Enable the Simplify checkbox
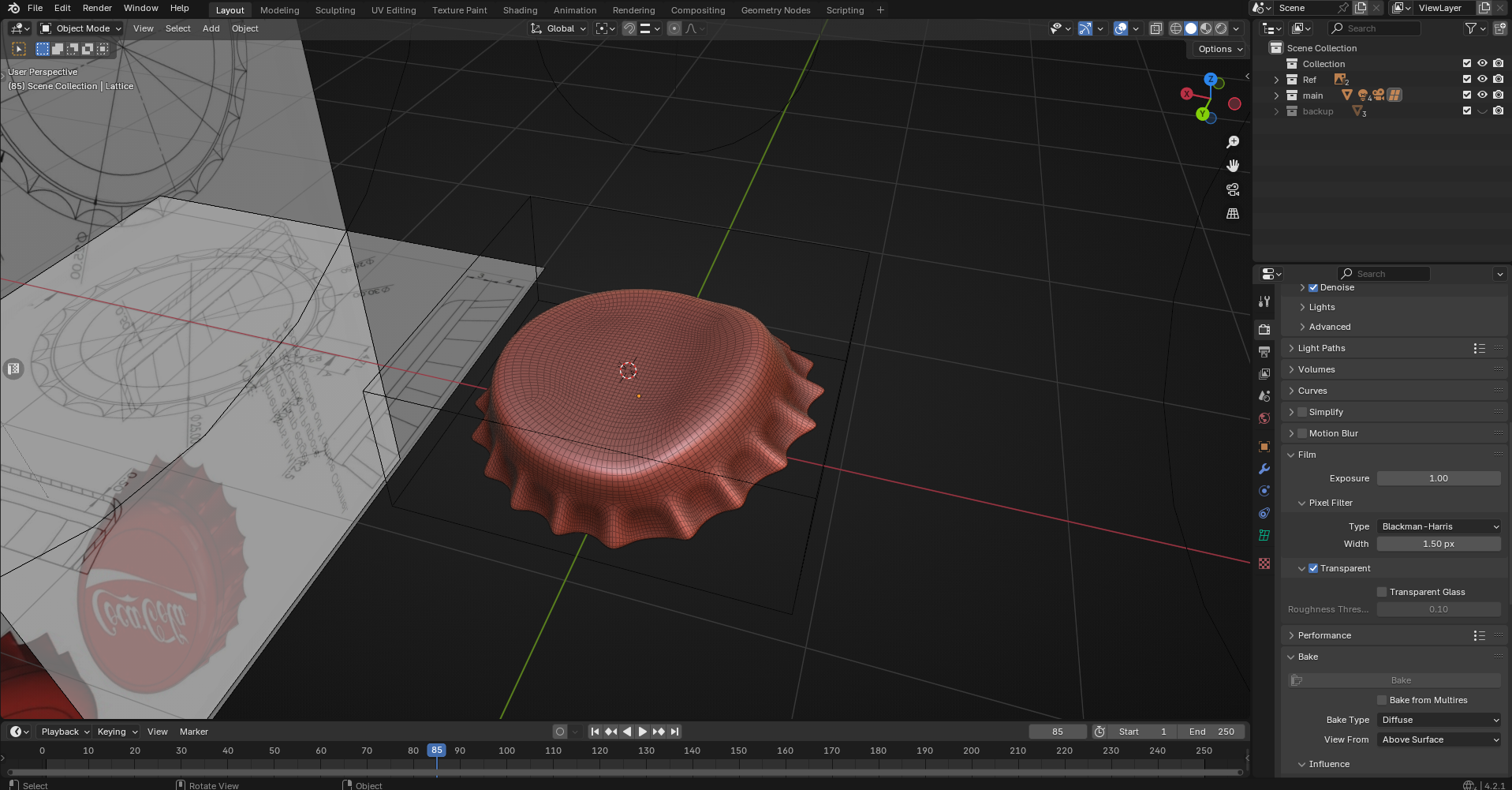Viewport: 1512px width, 790px height. (x=1302, y=412)
